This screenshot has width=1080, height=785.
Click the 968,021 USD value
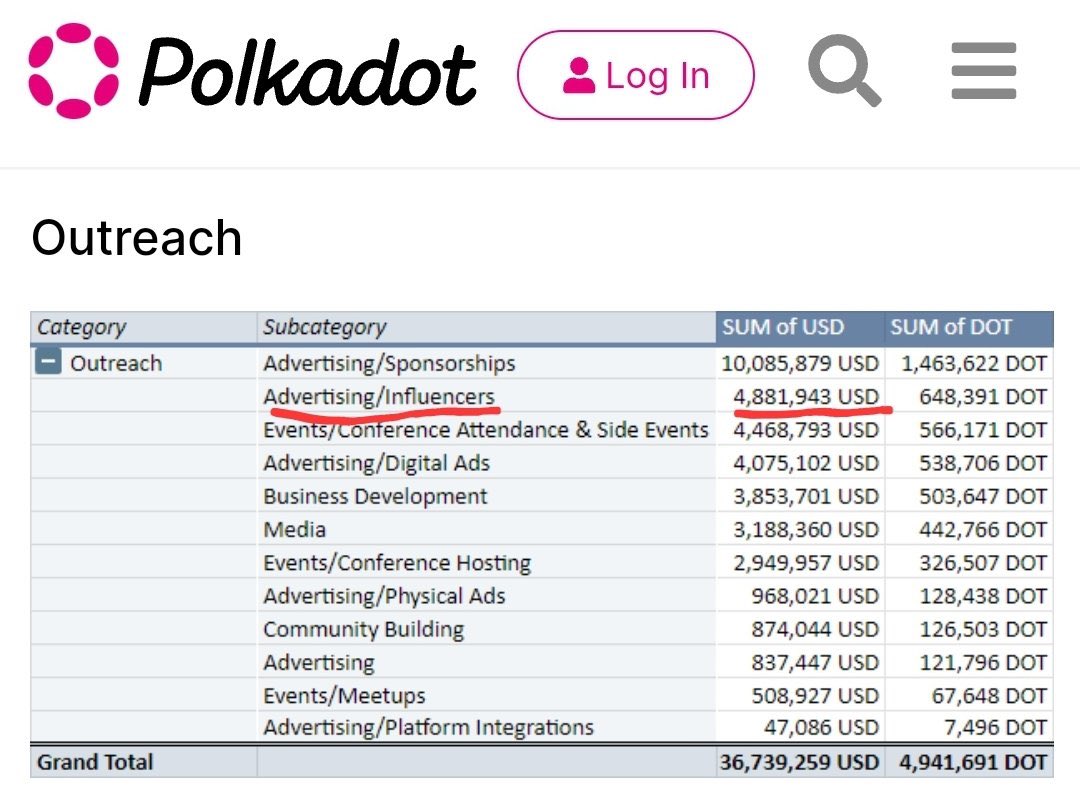(x=815, y=596)
